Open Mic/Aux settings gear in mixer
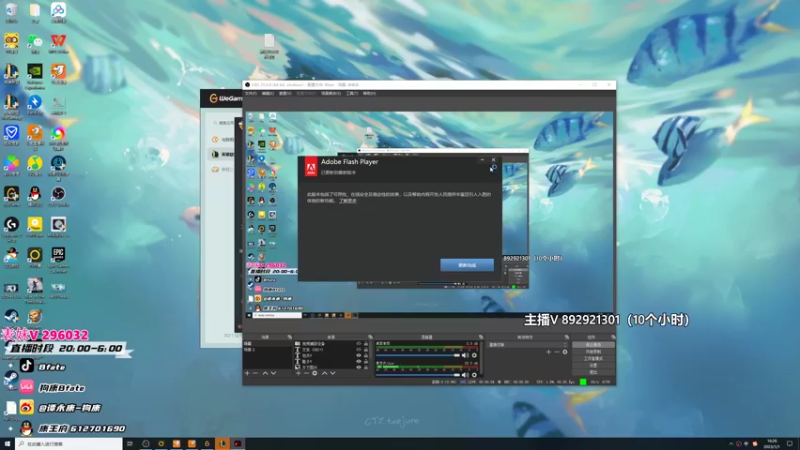Image resolution: width=800 pixels, height=450 pixels. pos(474,375)
